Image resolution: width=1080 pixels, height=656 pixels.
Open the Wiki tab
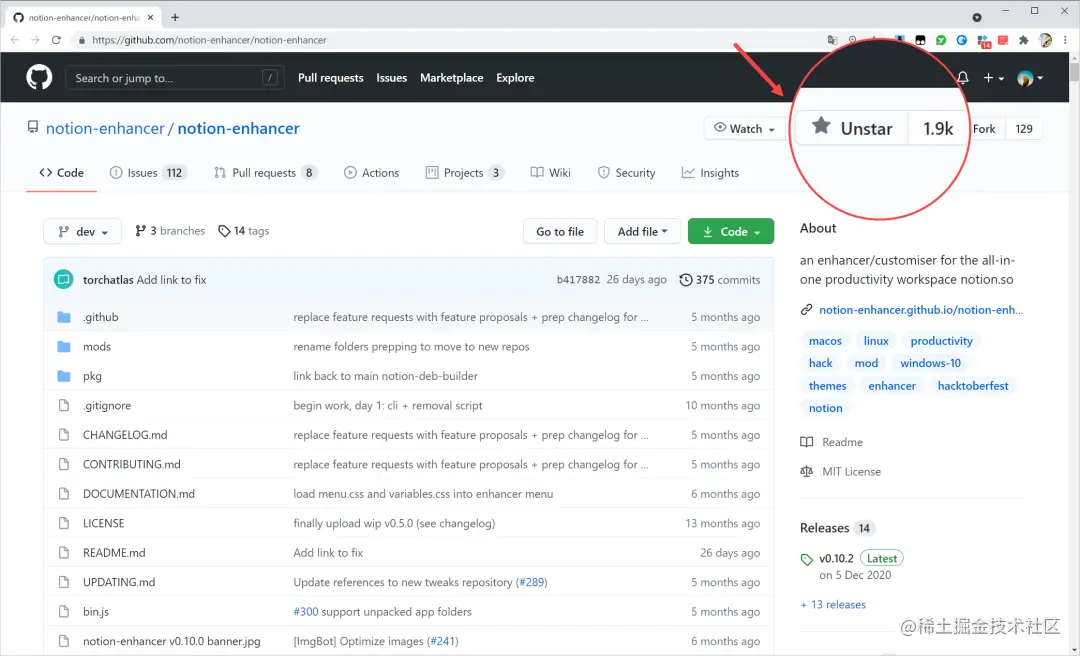click(x=550, y=173)
